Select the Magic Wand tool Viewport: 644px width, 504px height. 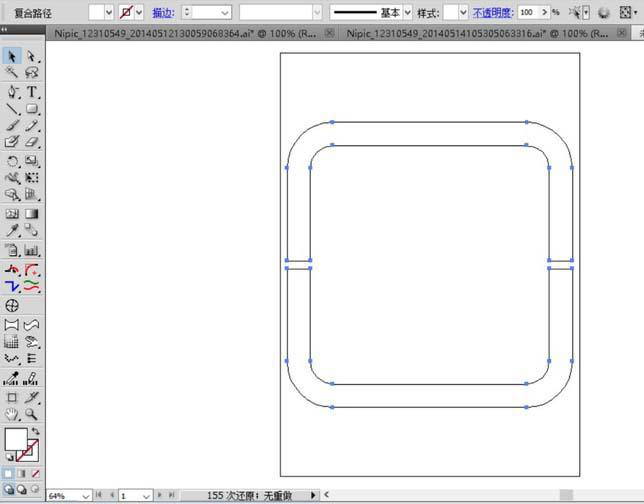point(12,72)
